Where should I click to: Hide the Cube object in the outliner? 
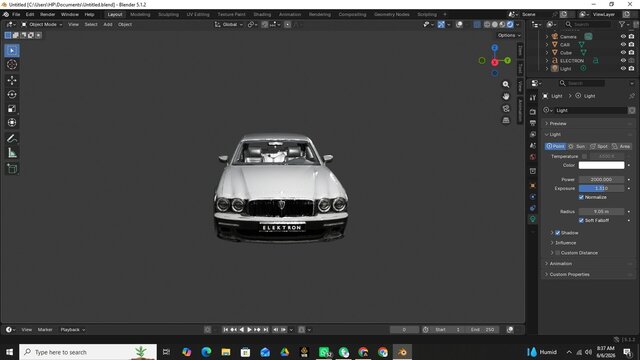623,53
